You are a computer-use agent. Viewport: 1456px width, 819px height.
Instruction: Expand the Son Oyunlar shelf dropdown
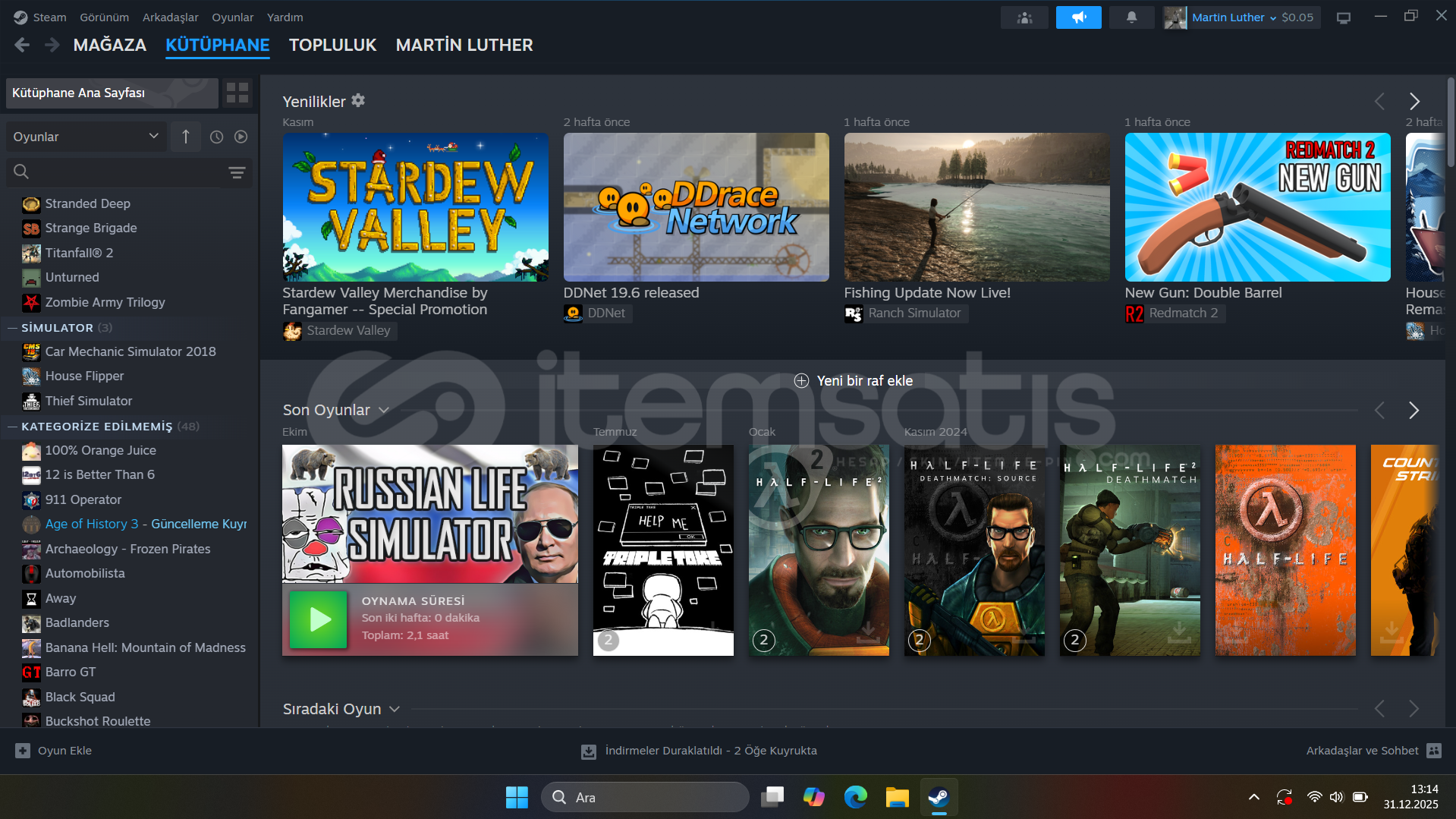point(383,411)
